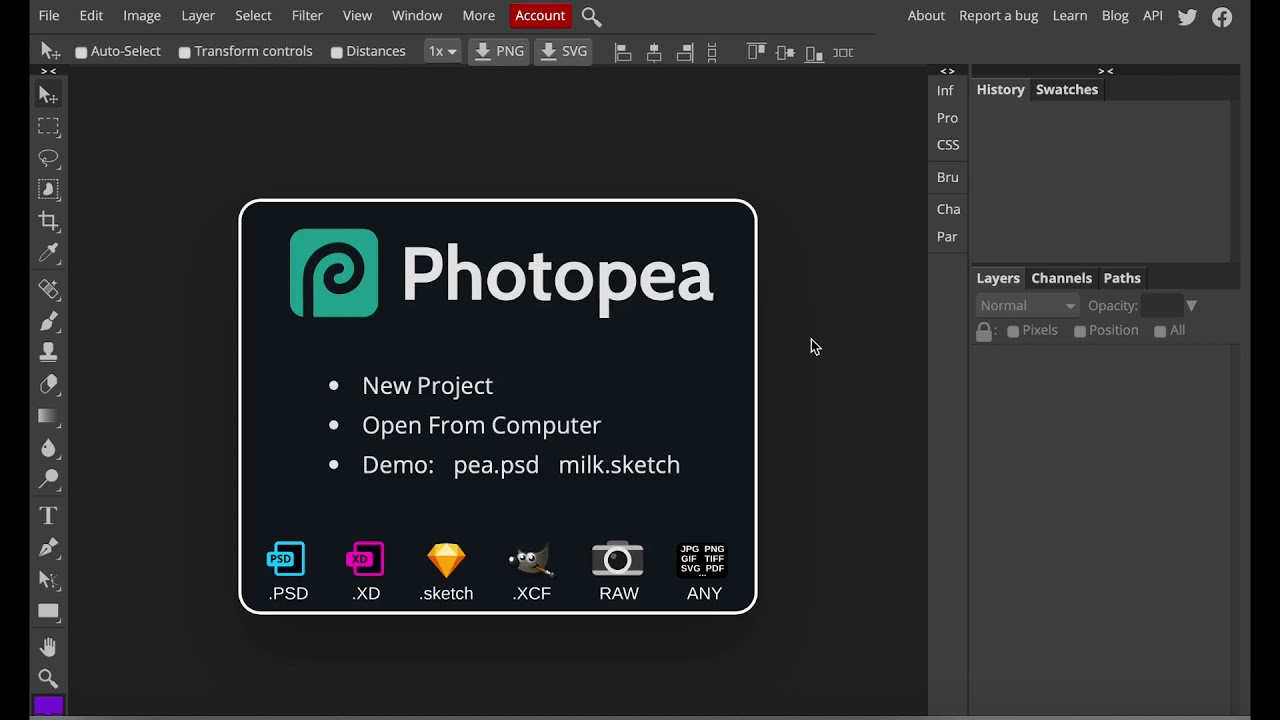The image size is (1280, 720).
Task: Open the Opacity slider dropdown arrow
Action: coord(1191,306)
